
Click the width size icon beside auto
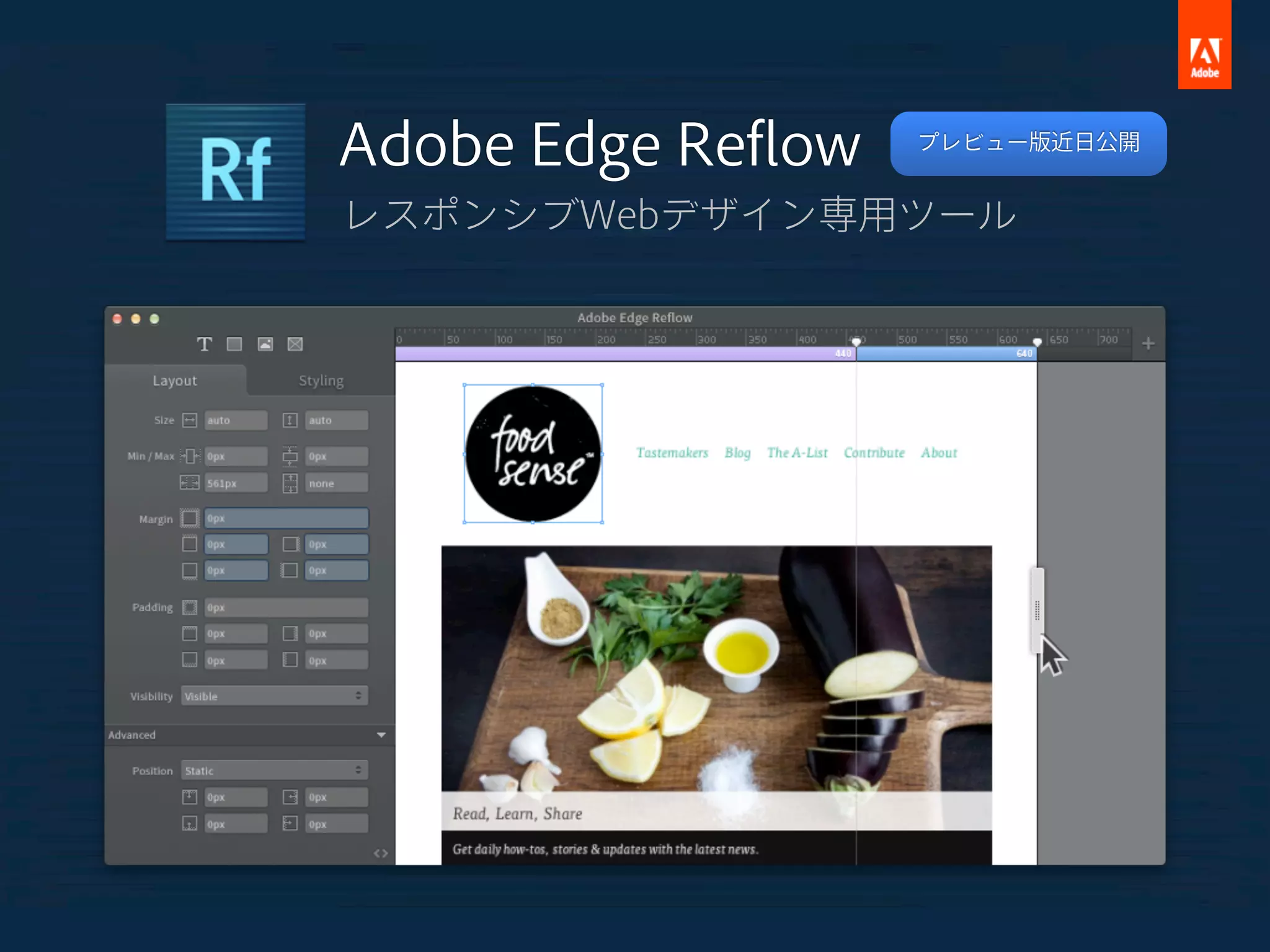point(190,420)
